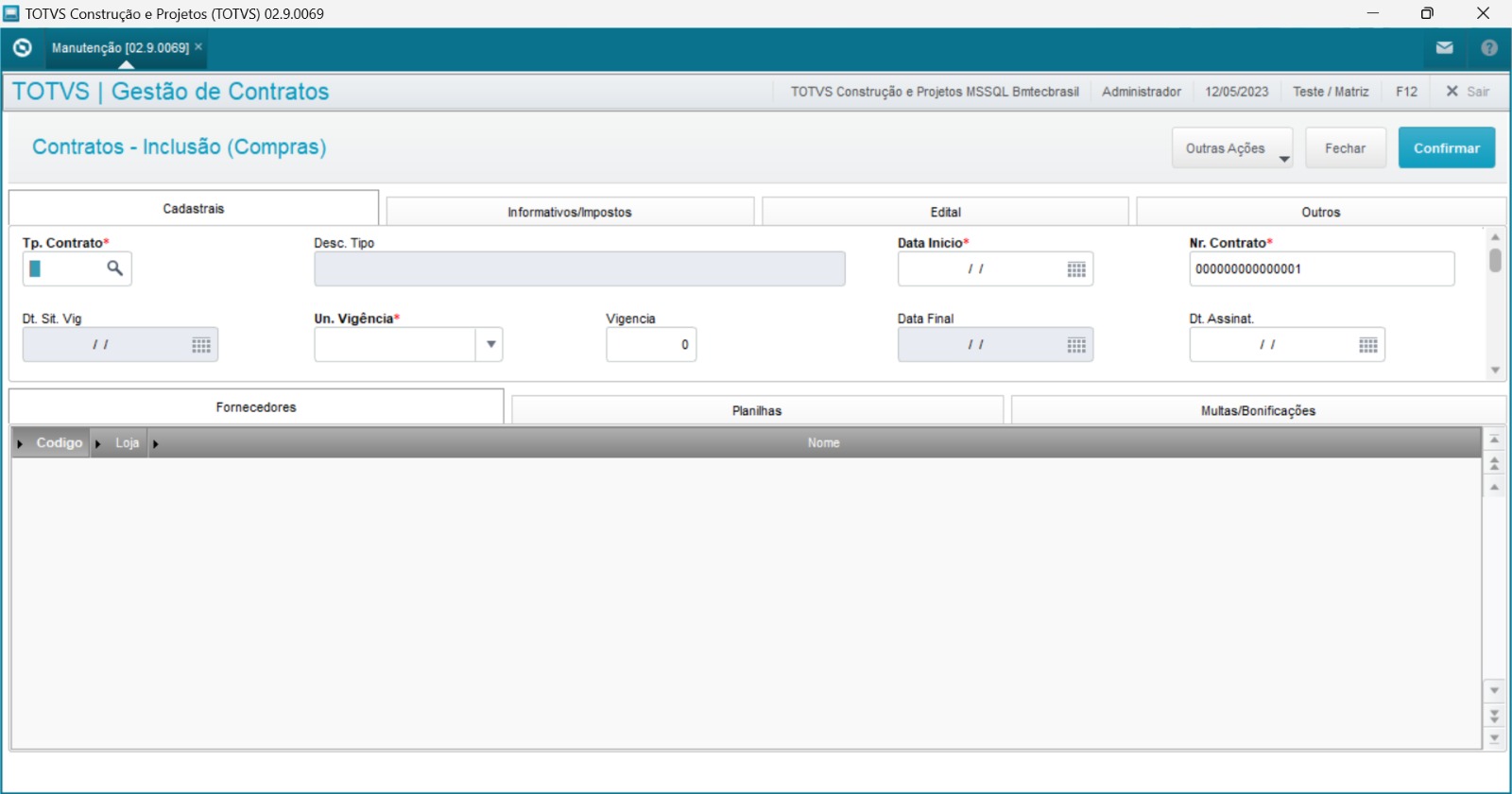Open calendar picker for Dt. Assinat.
This screenshot has height=794, width=1512.
(x=1368, y=345)
